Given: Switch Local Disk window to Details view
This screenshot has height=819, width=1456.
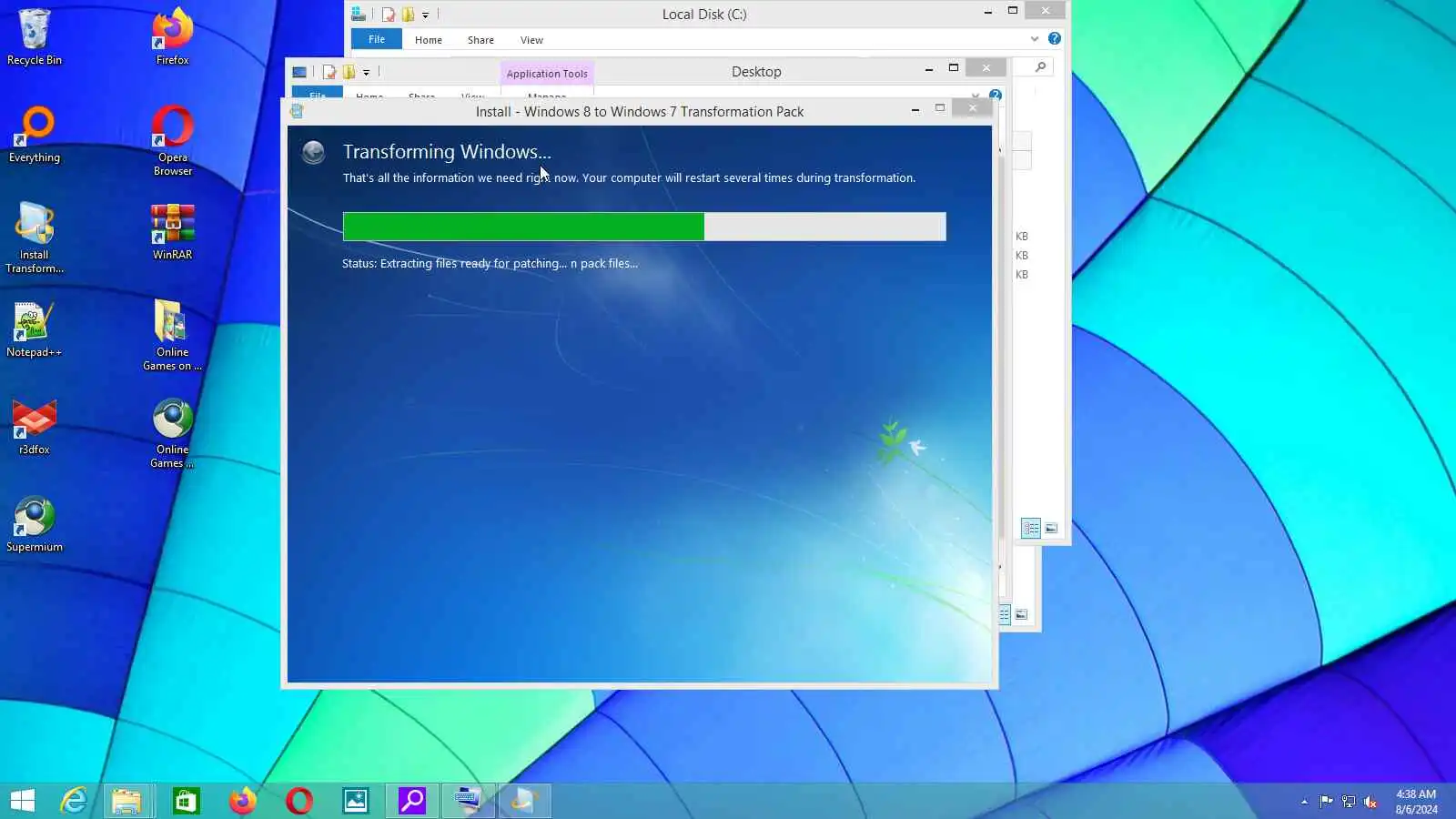Looking at the screenshot, I should pos(1031,528).
